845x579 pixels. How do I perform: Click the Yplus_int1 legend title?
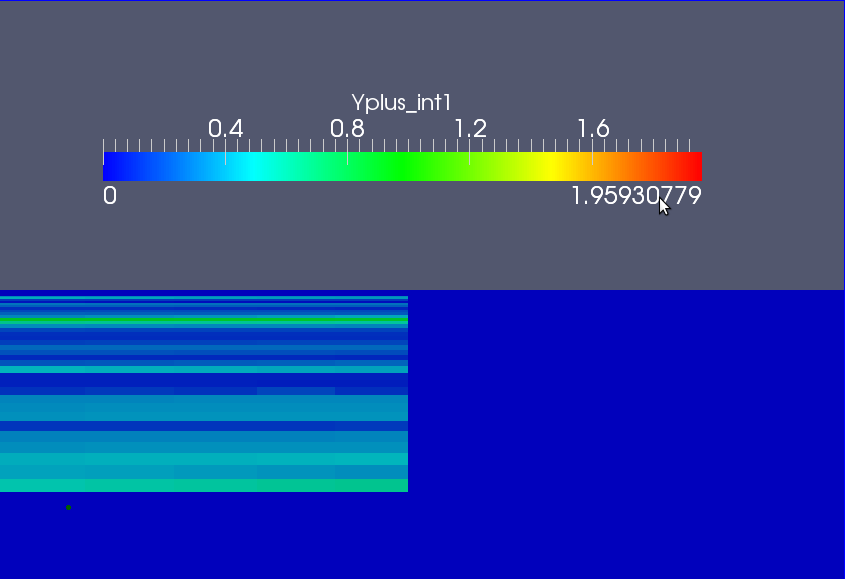402,102
